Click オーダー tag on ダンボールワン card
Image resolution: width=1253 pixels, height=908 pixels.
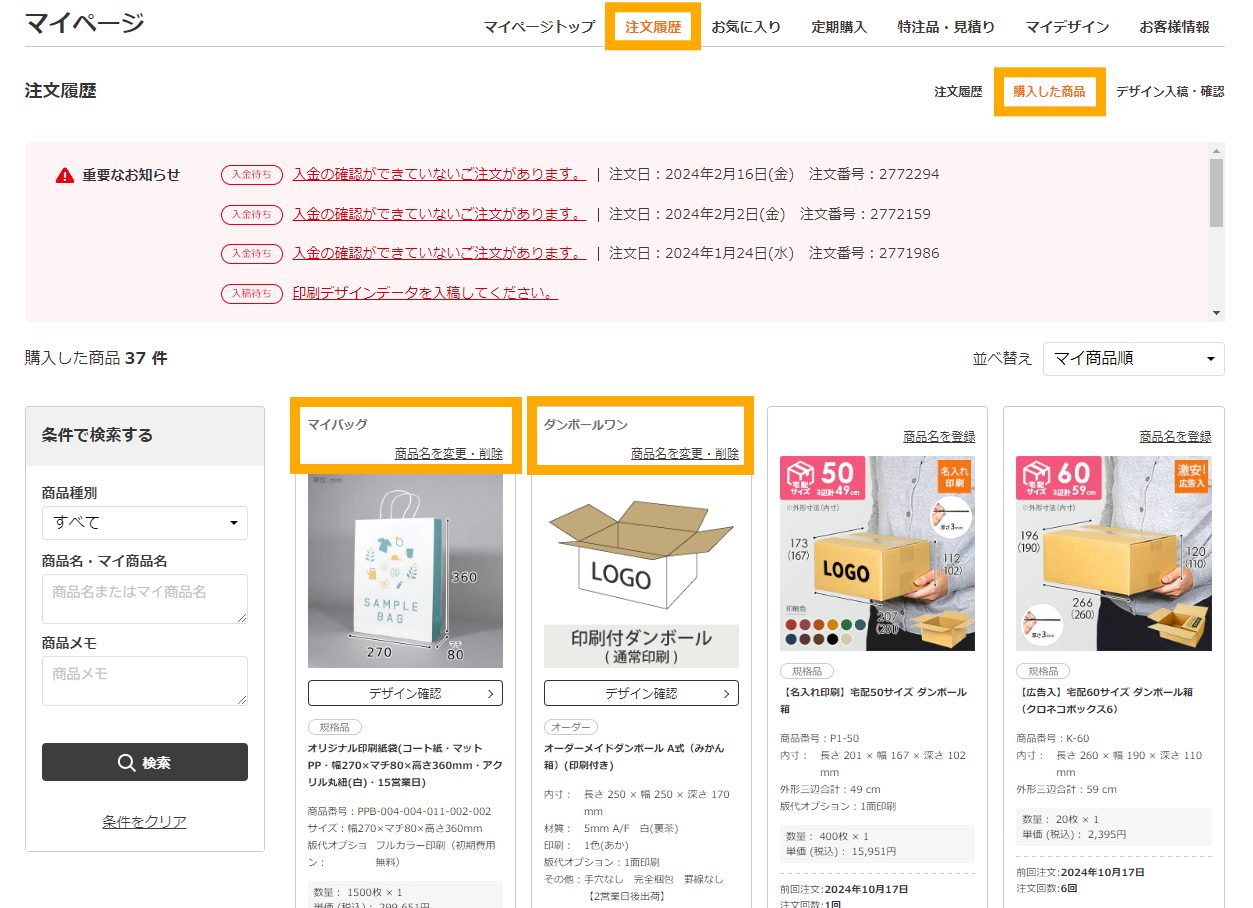click(x=571, y=727)
